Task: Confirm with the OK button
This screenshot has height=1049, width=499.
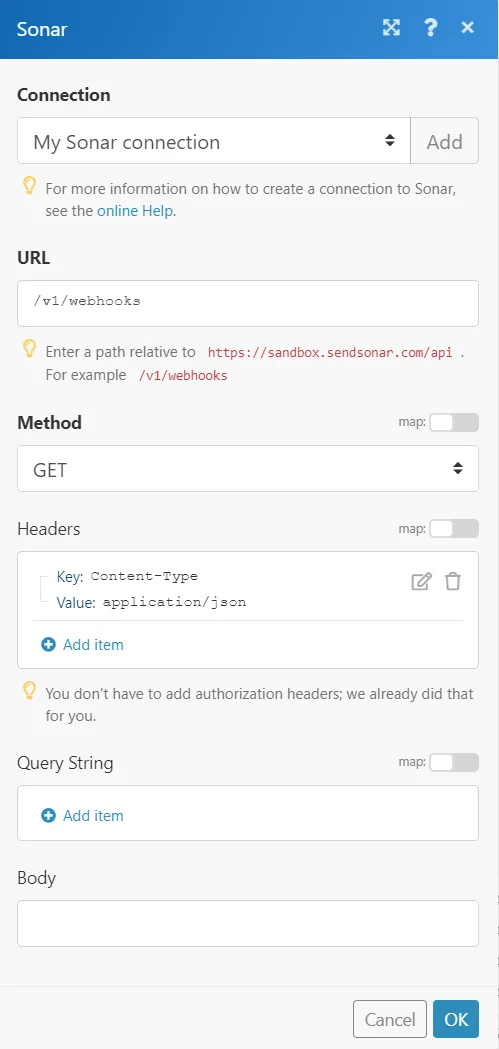Action: pyautogui.click(x=456, y=1019)
